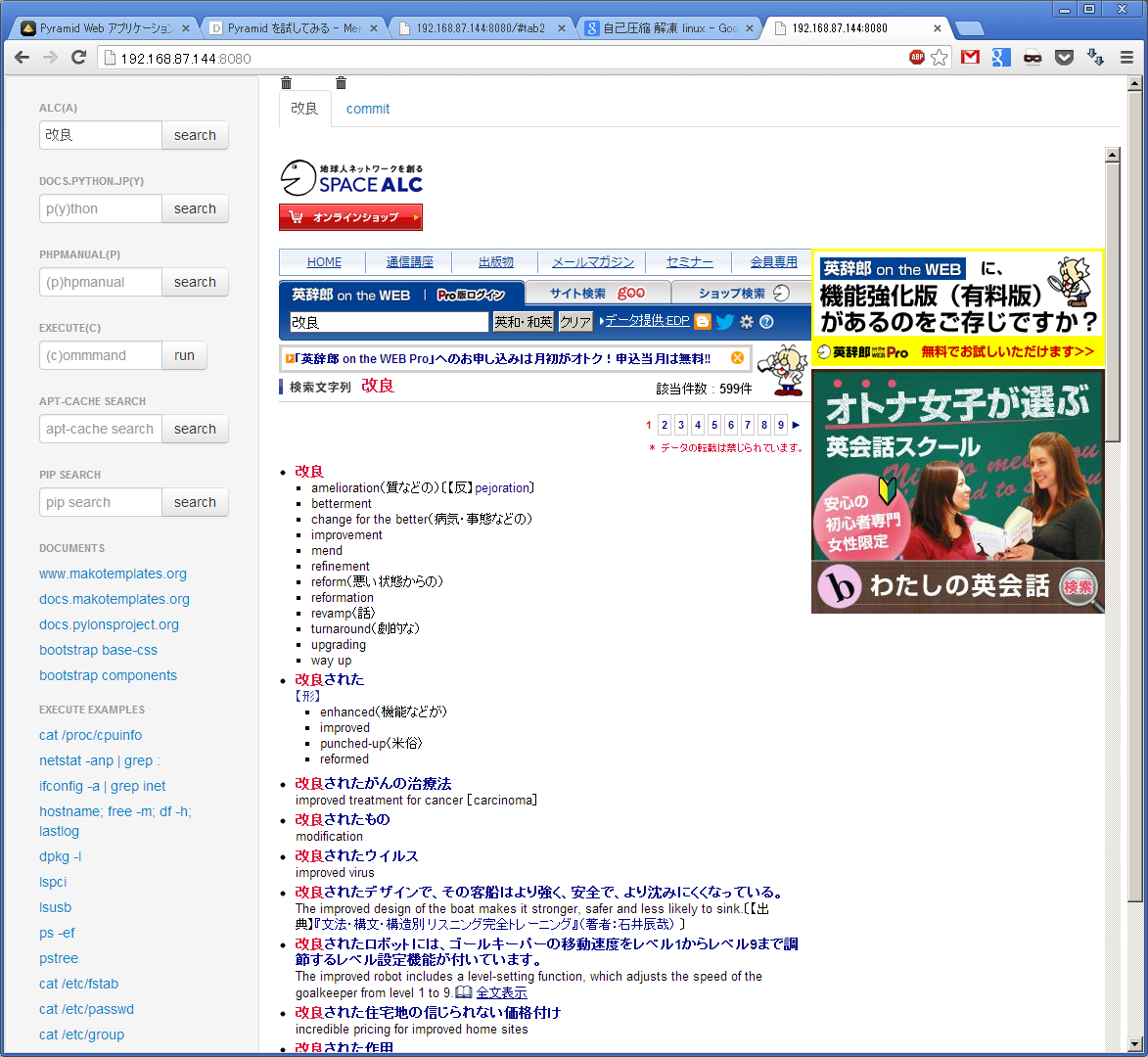Dismiss the Pro promotion with orange X
The image size is (1148, 1057).
pos(737,357)
